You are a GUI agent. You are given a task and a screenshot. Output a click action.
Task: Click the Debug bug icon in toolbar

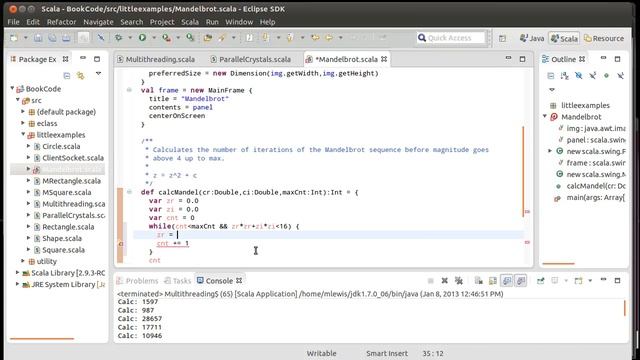[118, 38]
